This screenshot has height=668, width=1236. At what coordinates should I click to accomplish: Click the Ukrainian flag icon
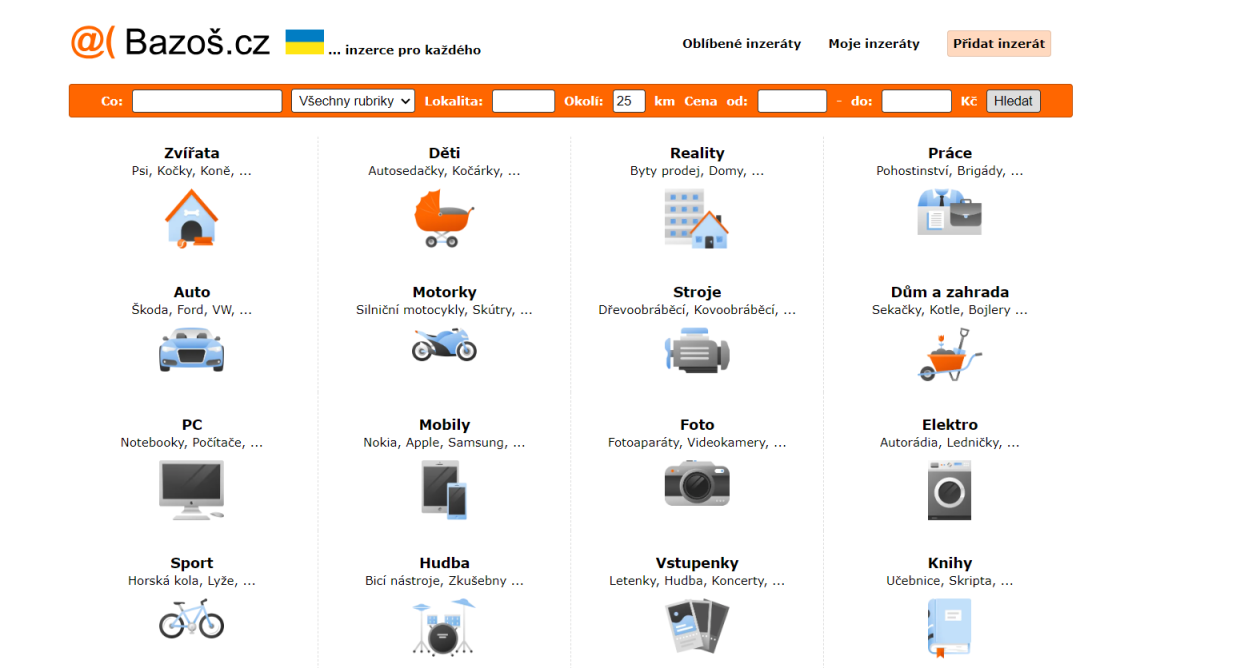coord(304,42)
